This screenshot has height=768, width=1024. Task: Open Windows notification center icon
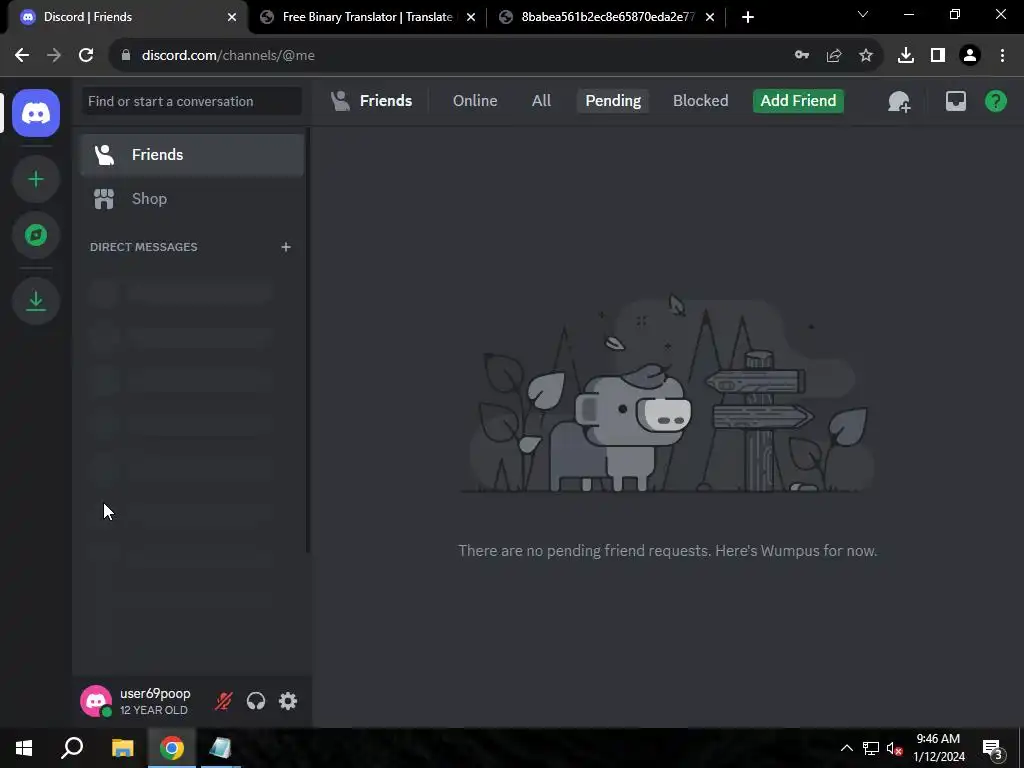click(992, 748)
